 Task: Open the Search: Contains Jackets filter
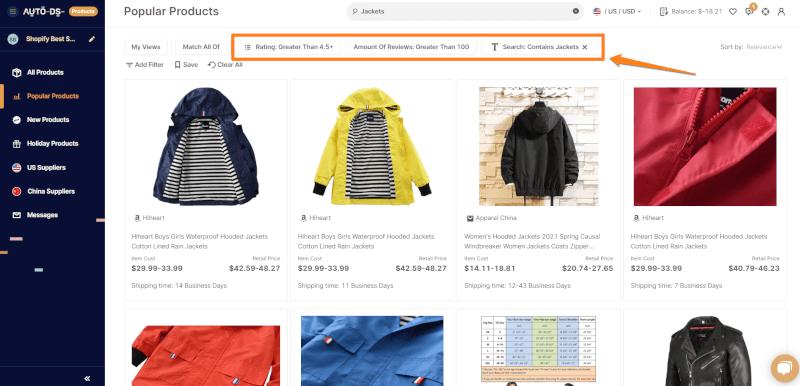click(540, 47)
